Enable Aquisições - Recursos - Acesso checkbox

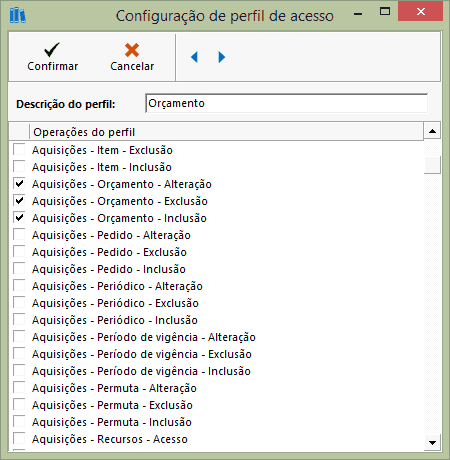point(19,439)
